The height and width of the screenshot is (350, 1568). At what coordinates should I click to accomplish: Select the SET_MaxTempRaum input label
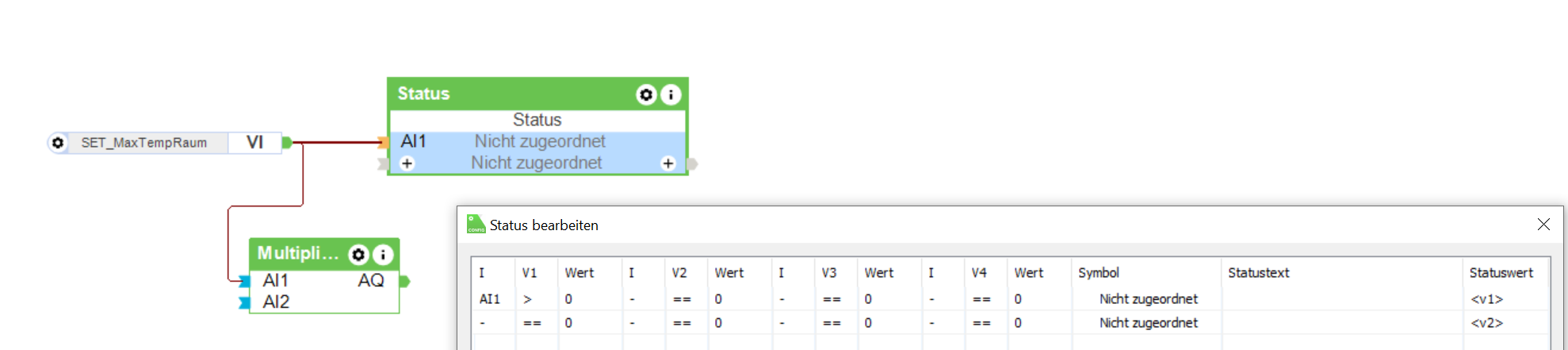click(x=144, y=143)
